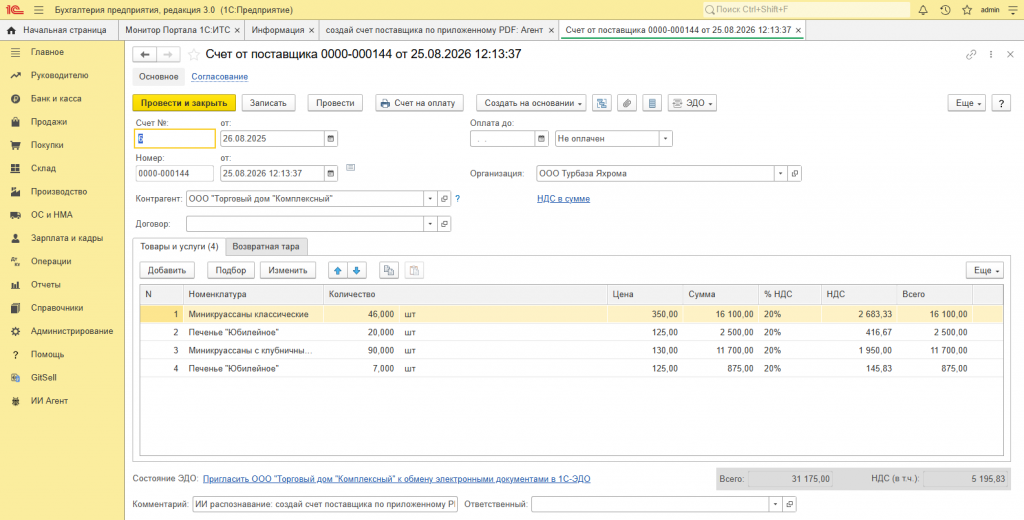
Task: Close the Счет от поставщика tab
Action: coord(798,30)
